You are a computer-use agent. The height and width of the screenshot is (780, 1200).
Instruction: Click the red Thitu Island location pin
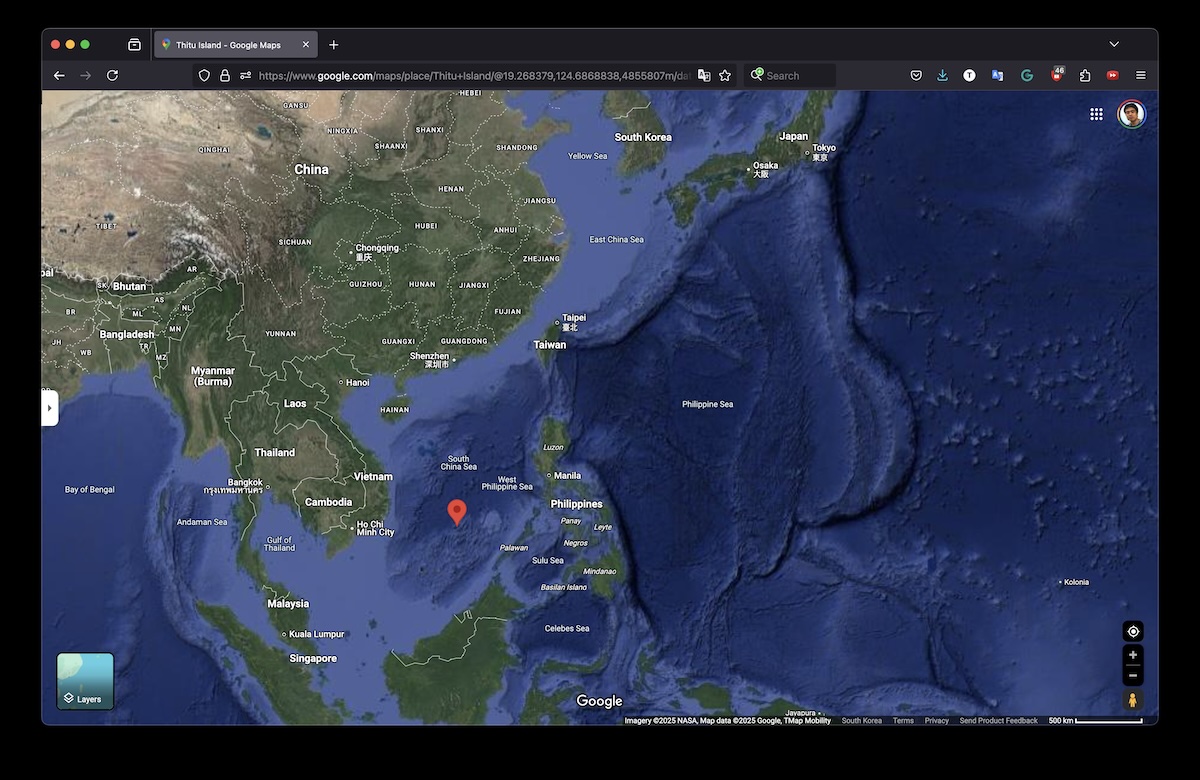(x=457, y=512)
